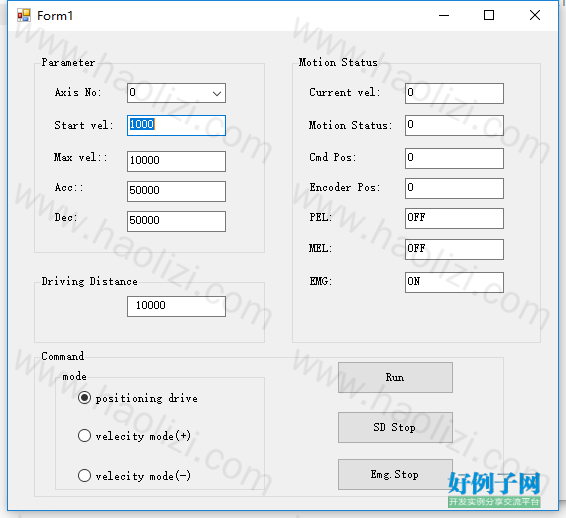Viewport: 566px width, 518px height.
Task: Click the EMG status field showing ON
Action: [x=454, y=282]
